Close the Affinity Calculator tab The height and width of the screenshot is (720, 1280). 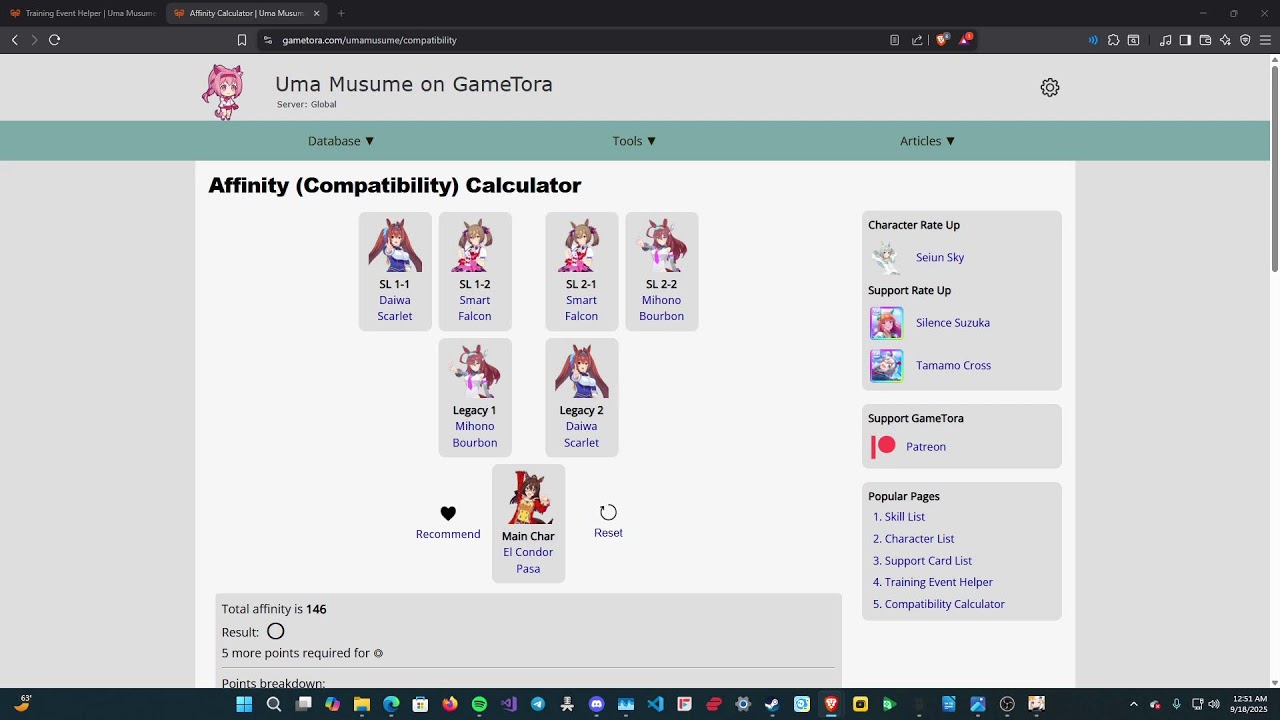pos(316,13)
